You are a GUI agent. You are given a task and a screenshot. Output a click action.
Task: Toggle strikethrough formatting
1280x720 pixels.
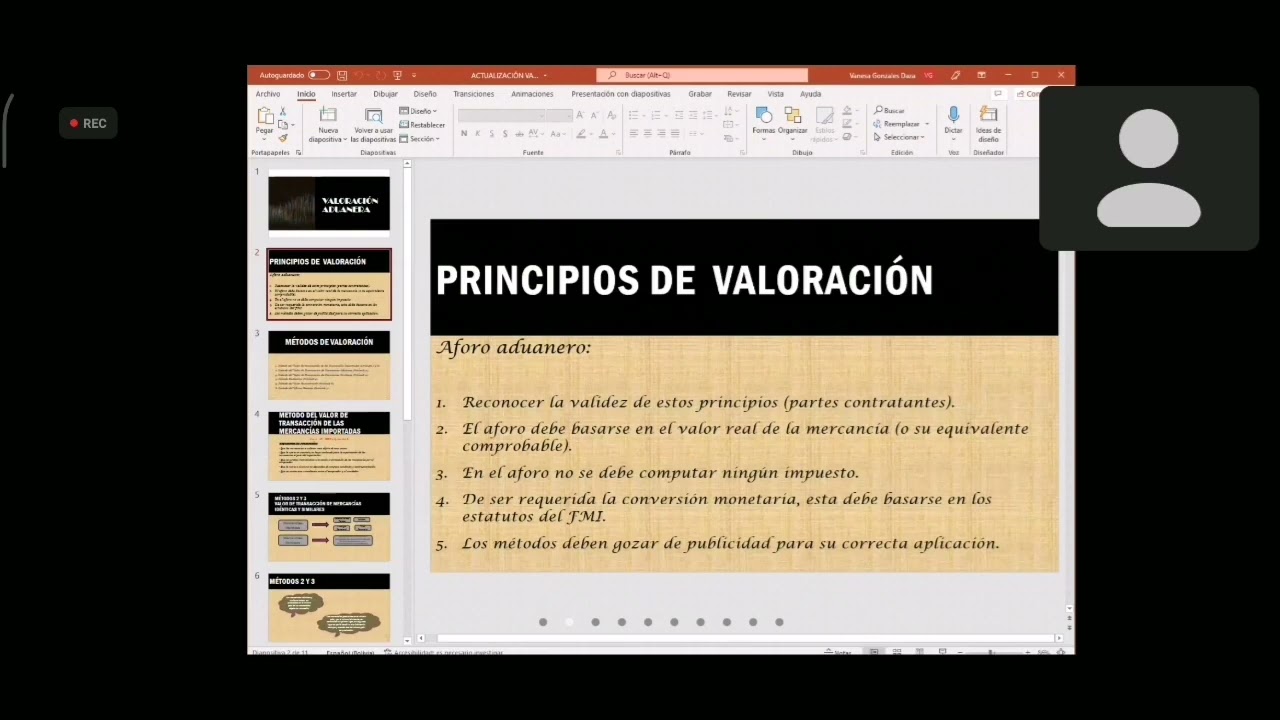click(519, 134)
